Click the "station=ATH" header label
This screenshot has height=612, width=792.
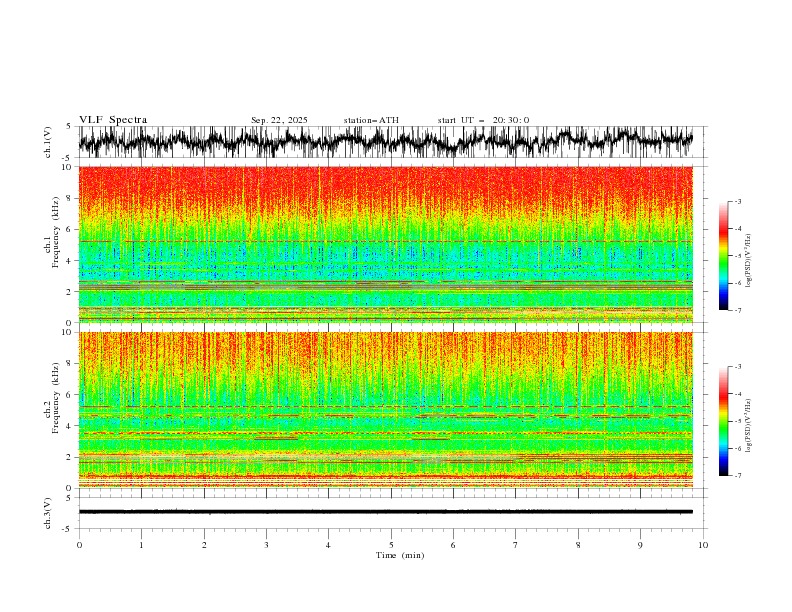click(371, 120)
